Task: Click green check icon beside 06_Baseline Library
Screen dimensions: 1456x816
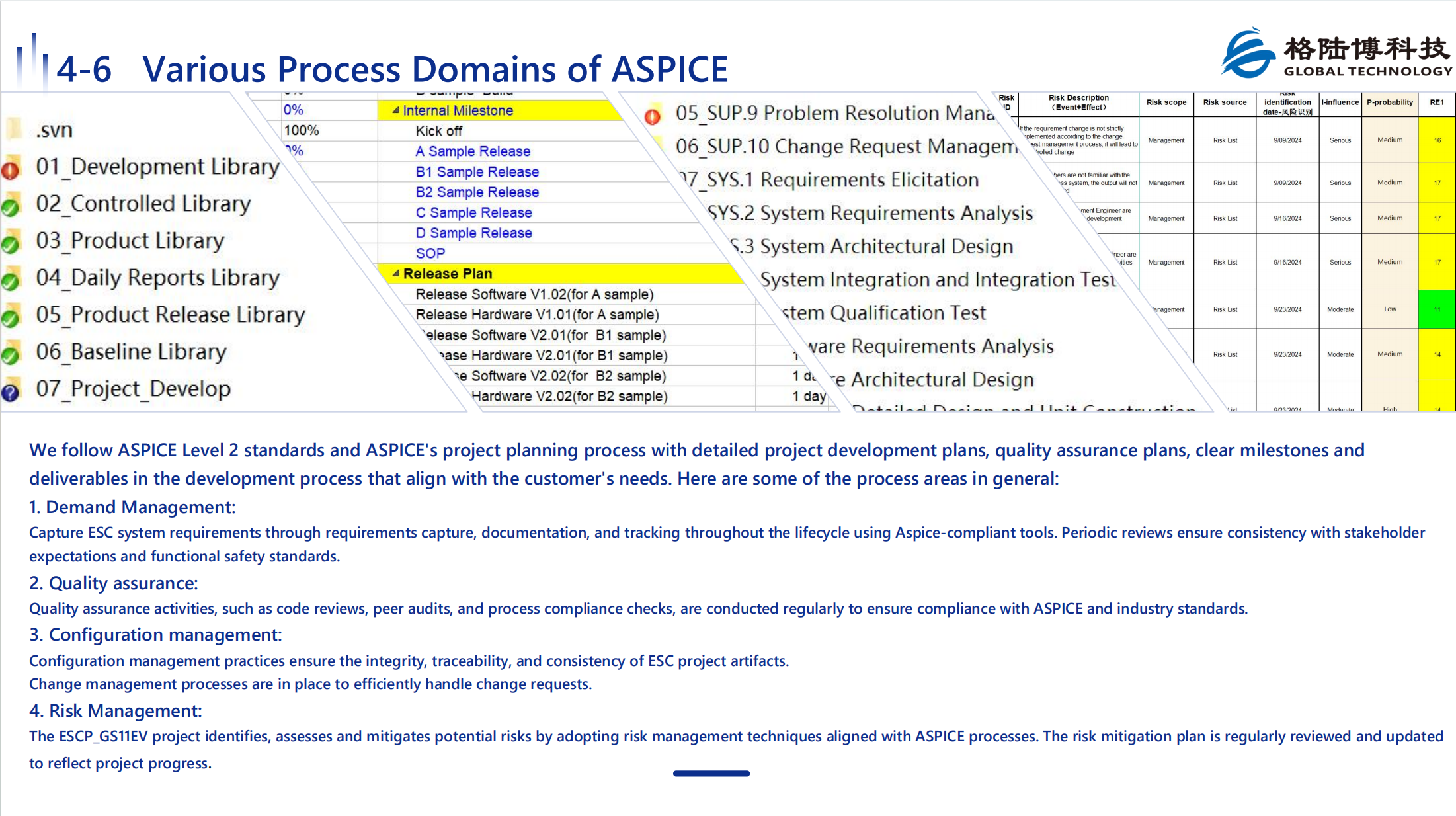Action: pyautogui.click(x=11, y=354)
